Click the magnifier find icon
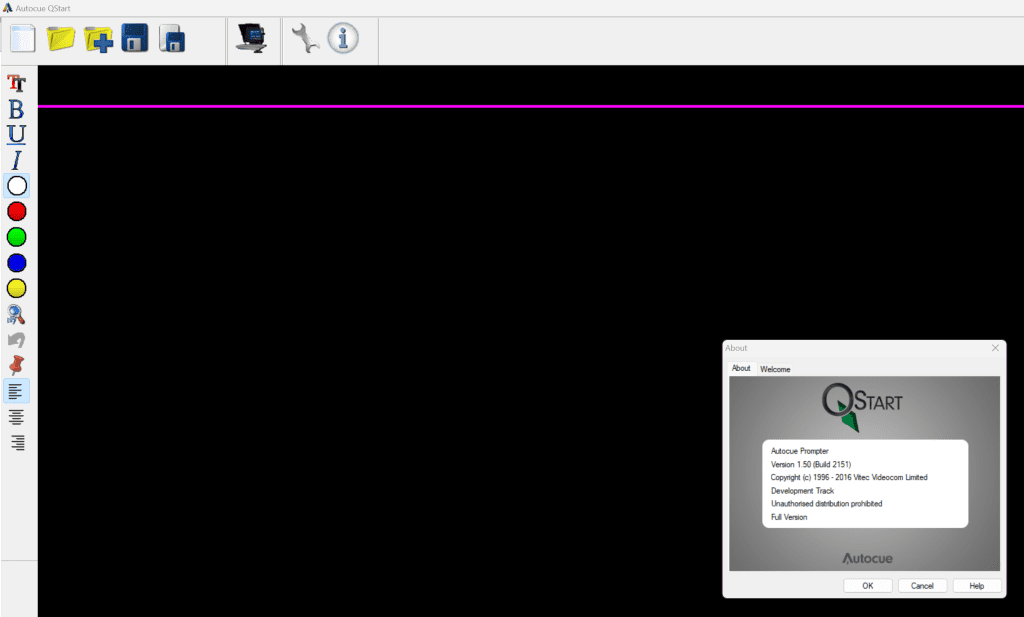Image resolution: width=1024 pixels, height=617 pixels. [17, 315]
